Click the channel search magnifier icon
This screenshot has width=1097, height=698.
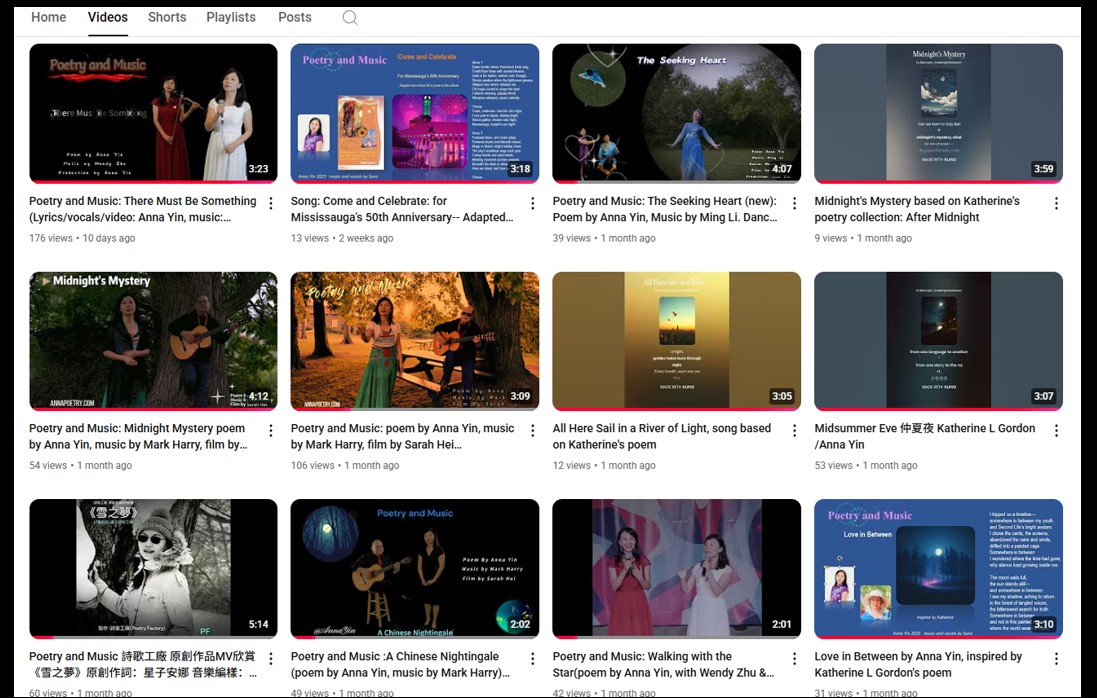coord(350,18)
